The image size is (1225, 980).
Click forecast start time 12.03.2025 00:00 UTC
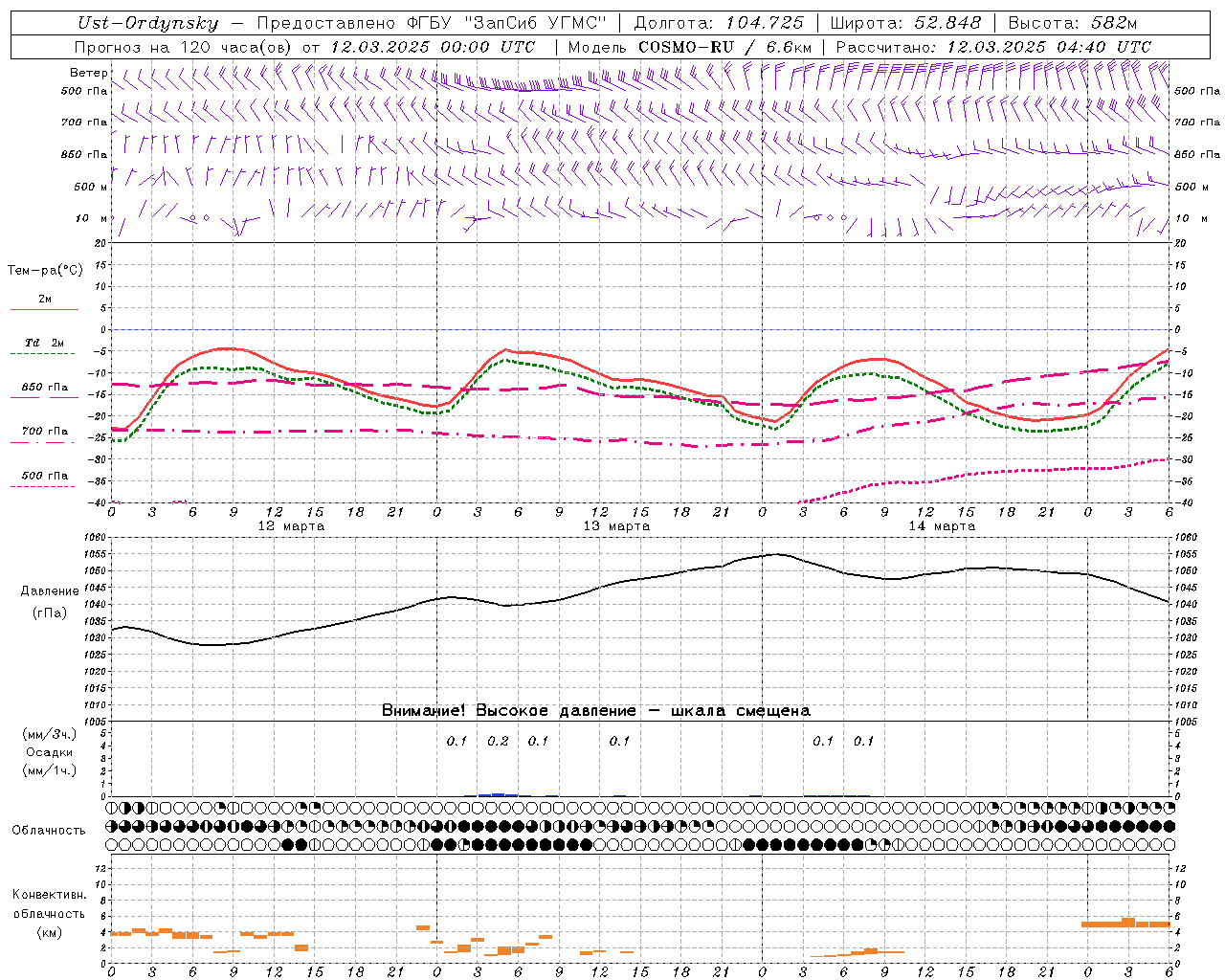coord(433,47)
